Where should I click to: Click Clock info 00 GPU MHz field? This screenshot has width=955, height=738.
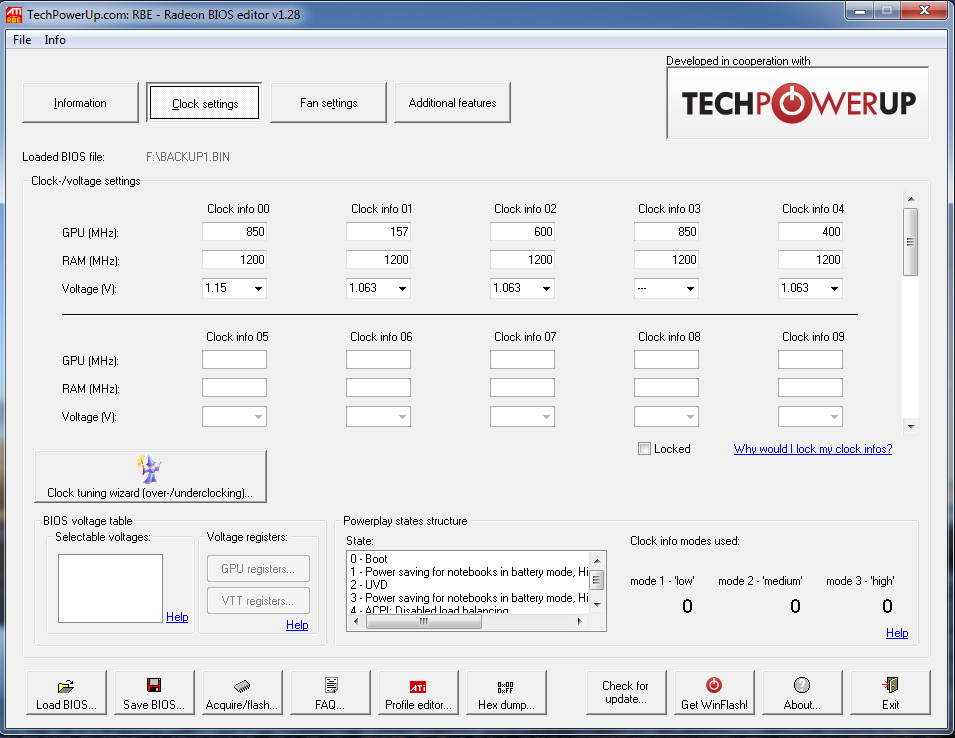click(234, 231)
